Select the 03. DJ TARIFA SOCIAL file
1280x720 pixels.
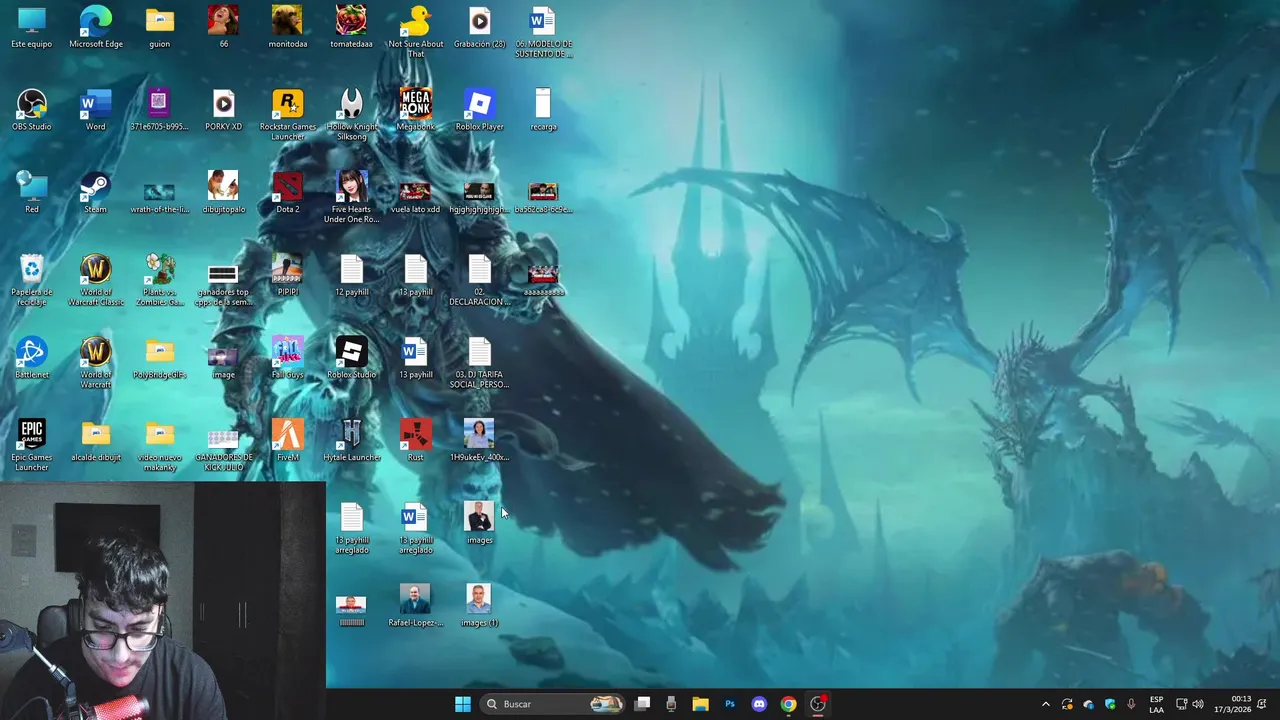(479, 362)
